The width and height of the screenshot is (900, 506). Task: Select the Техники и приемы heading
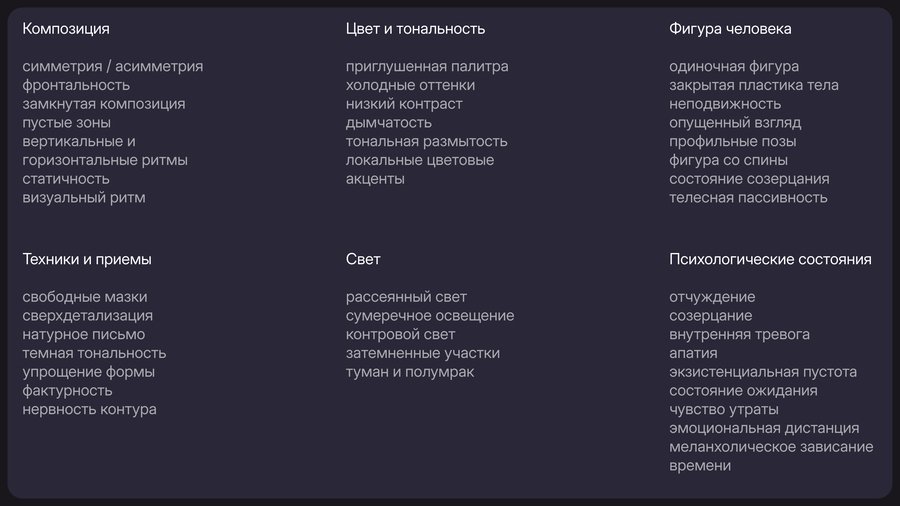tap(87, 259)
